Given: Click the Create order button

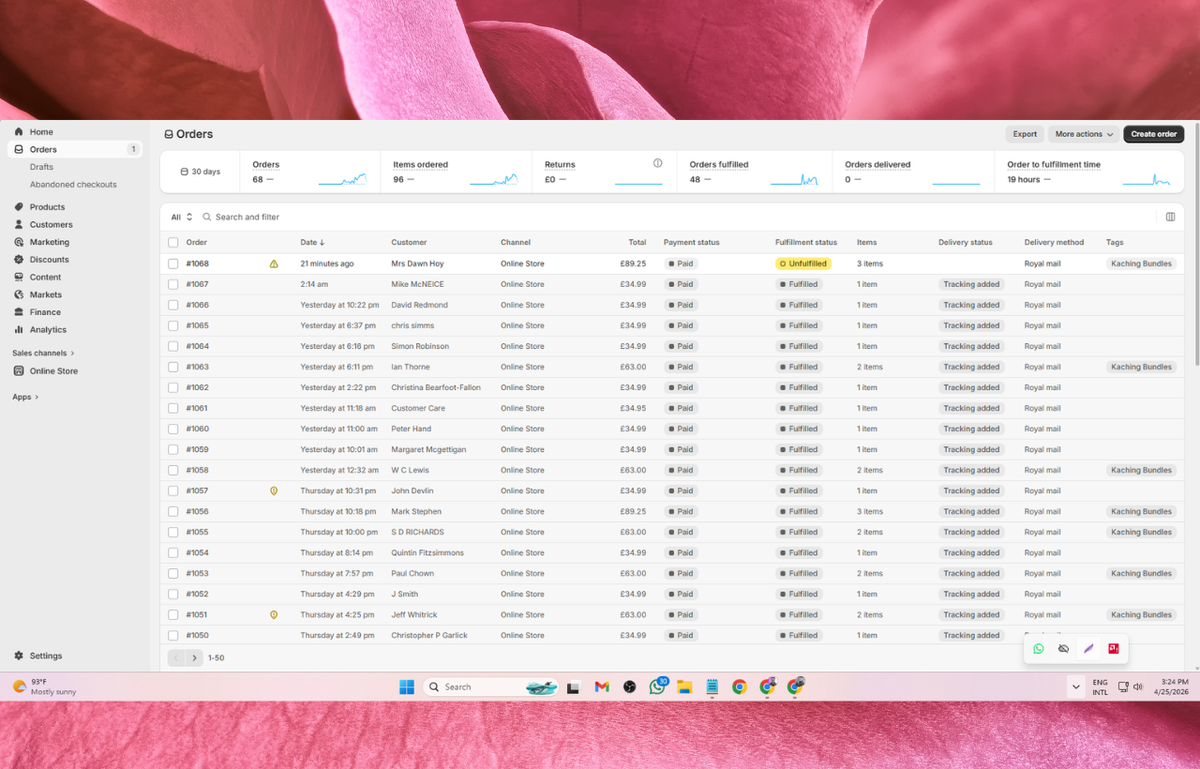Looking at the screenshot, I should (1154, 134).
